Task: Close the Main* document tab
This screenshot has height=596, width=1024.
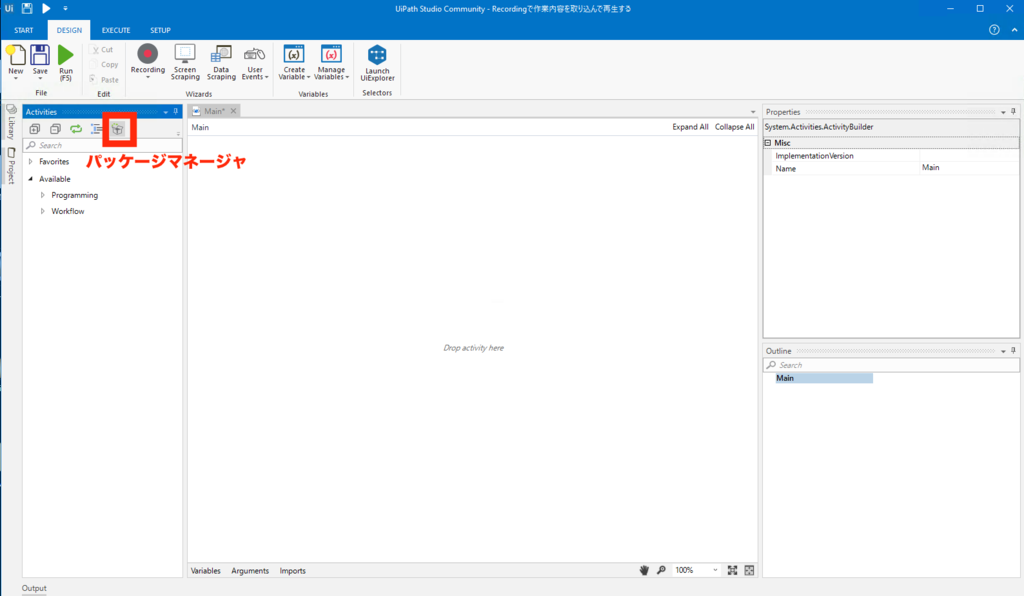Action: [x=233, y=111]
